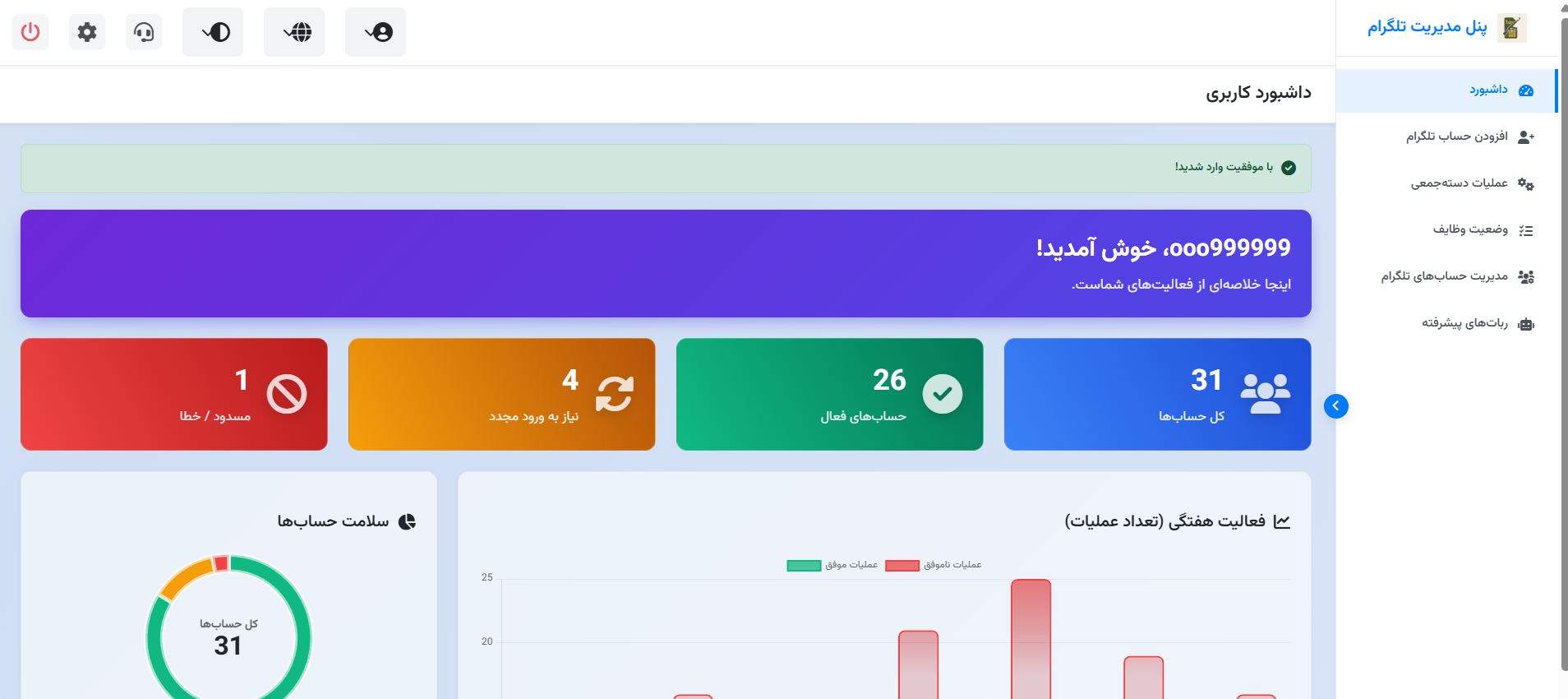Open the globe language dropdown
The image size is (1568, 699).
[294, 32]
